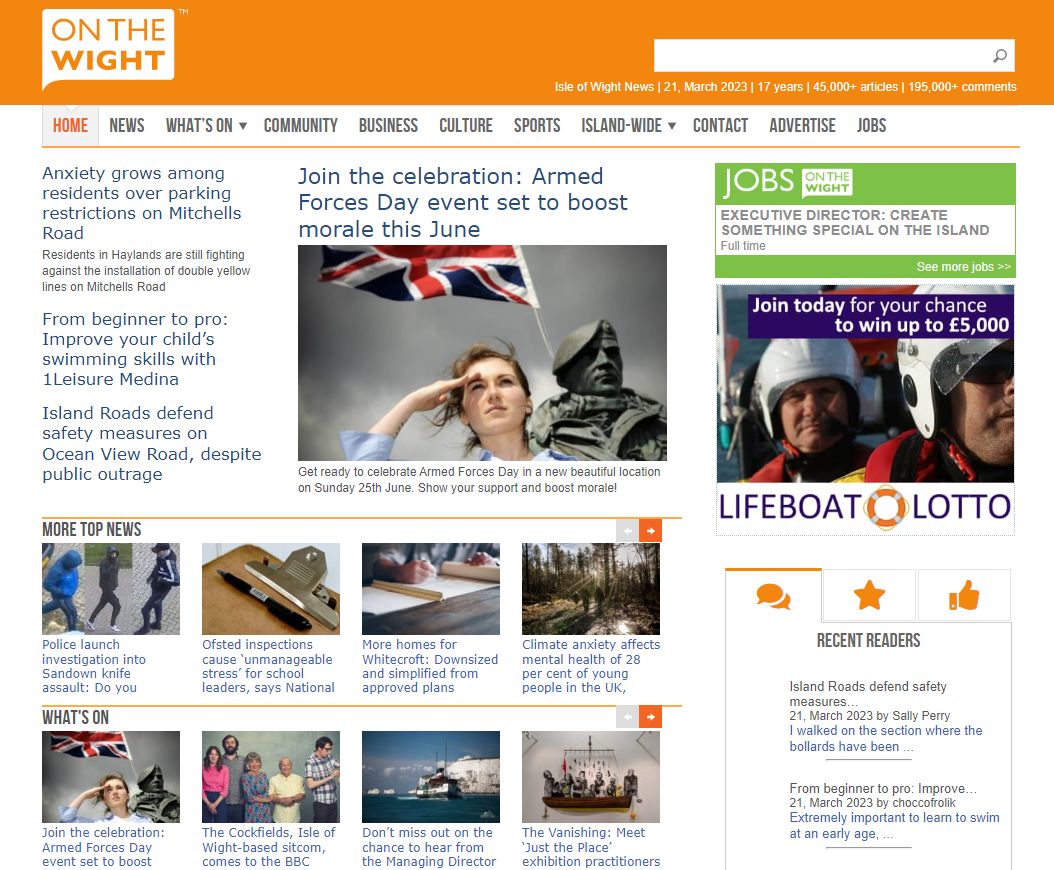Open the Armed Forces Day headline article

(463, 203)
